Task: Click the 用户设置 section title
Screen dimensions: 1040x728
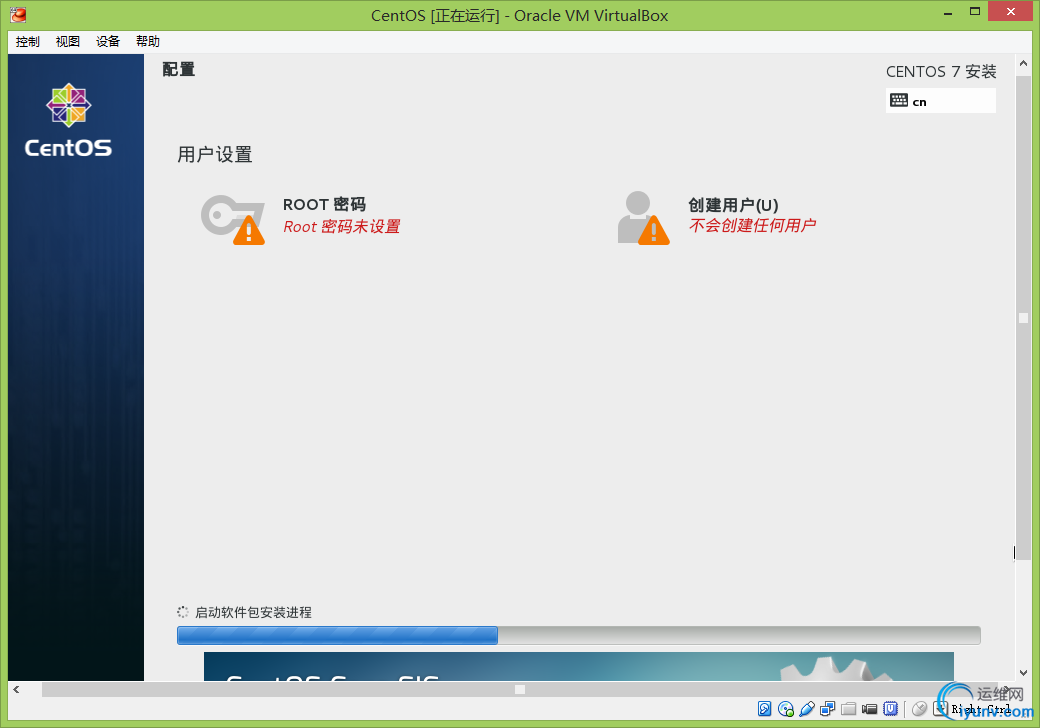Action: (214, 154)
